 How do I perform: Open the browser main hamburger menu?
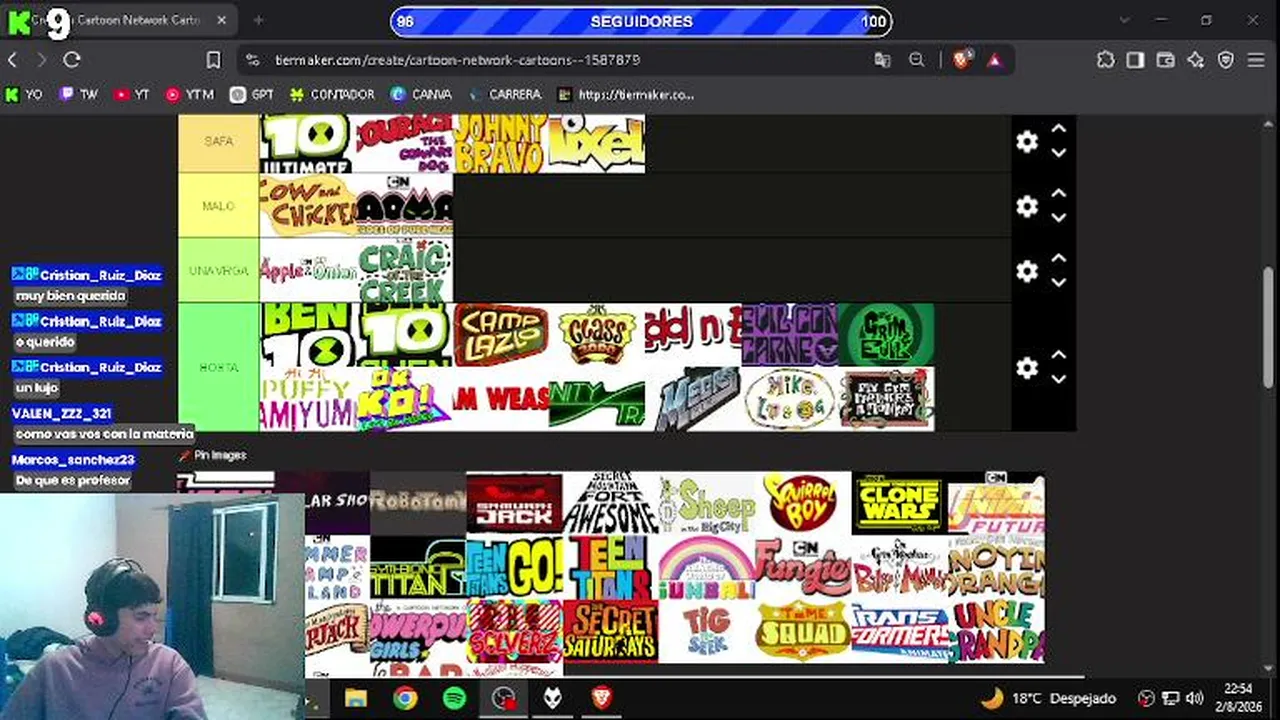[x=1256, y=60]
